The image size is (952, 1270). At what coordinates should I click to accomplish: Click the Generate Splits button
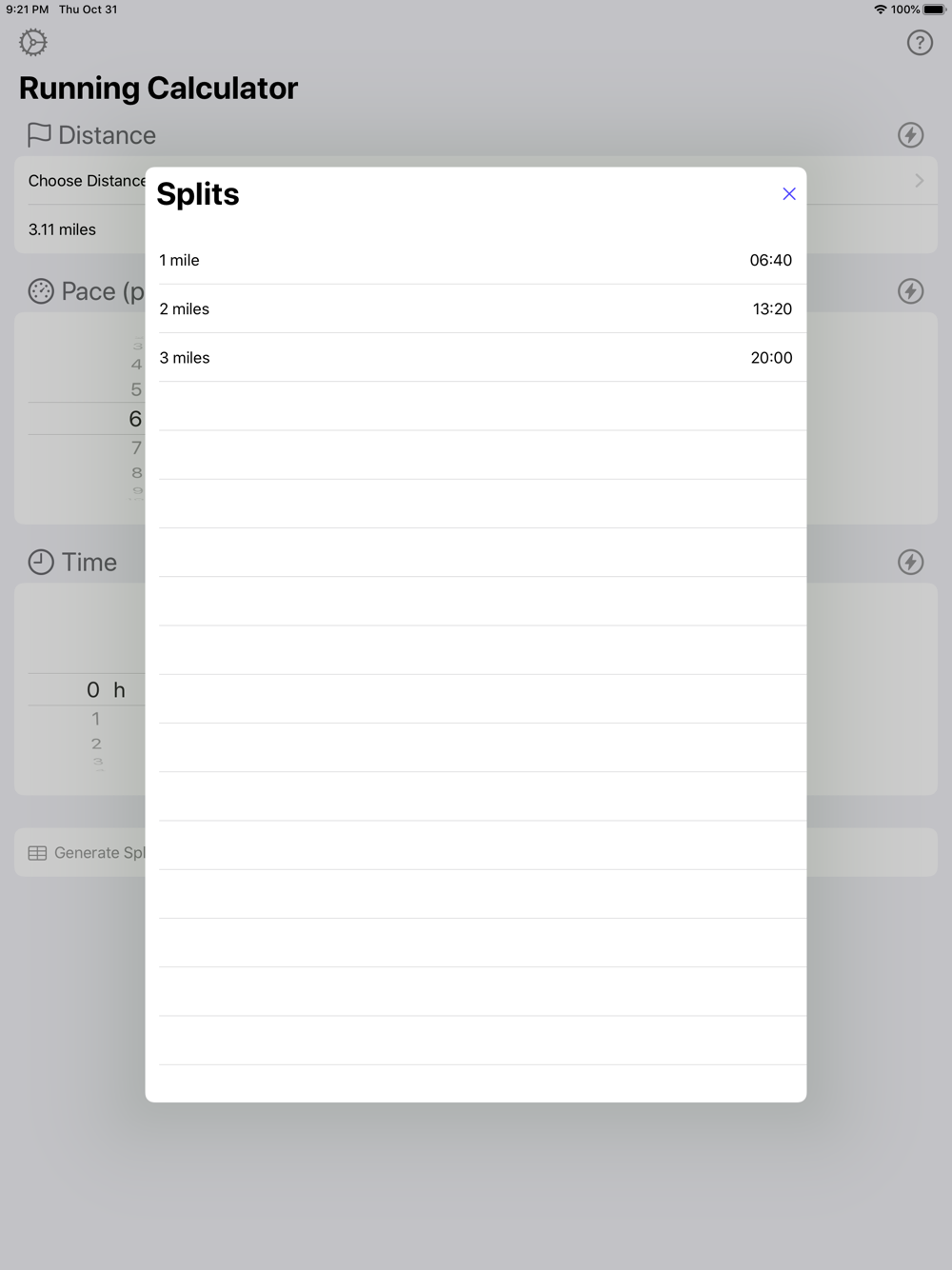tap(476, 852)
